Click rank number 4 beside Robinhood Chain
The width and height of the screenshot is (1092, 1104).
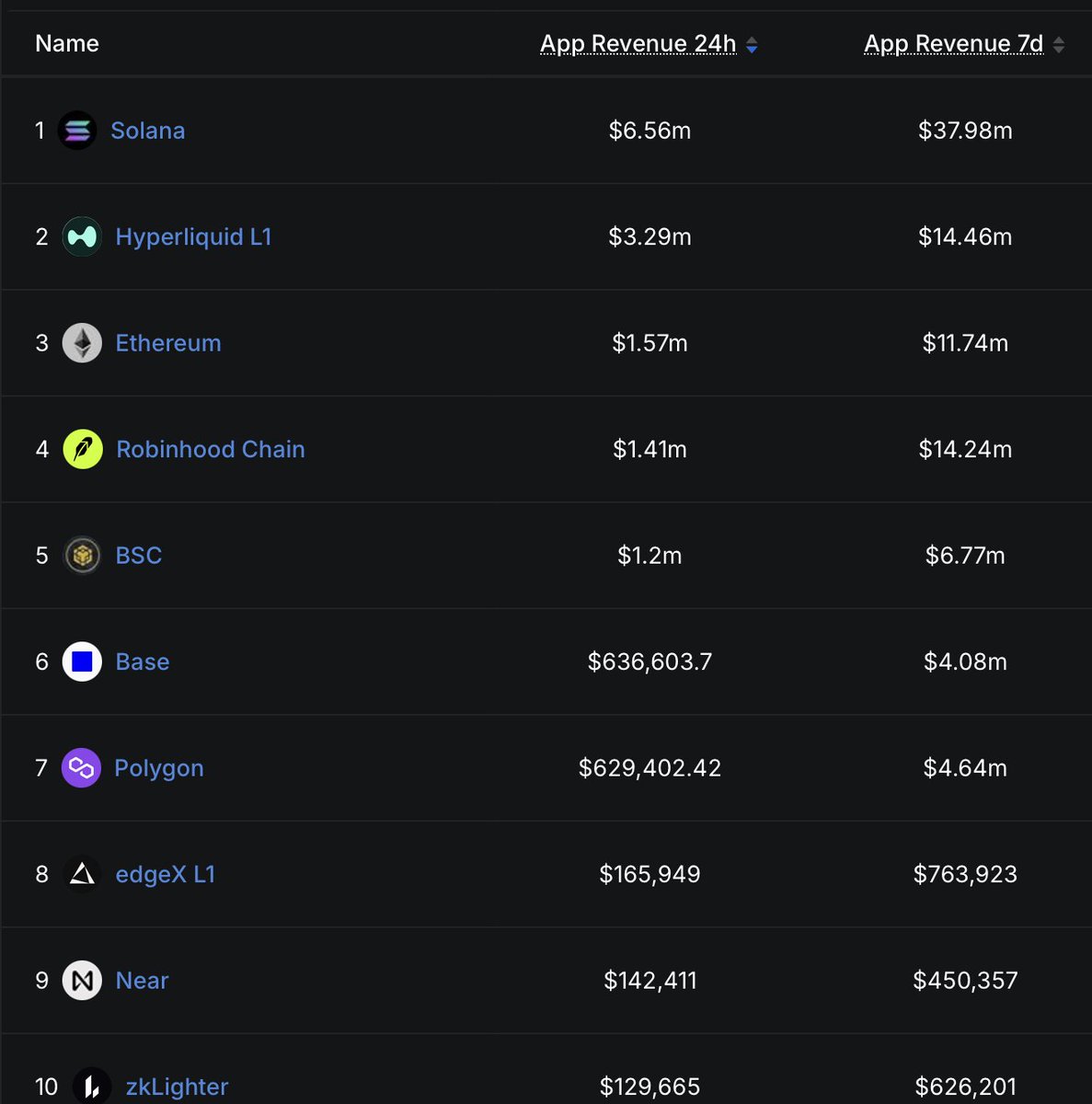pyautogui.click(x=41, y=449)
